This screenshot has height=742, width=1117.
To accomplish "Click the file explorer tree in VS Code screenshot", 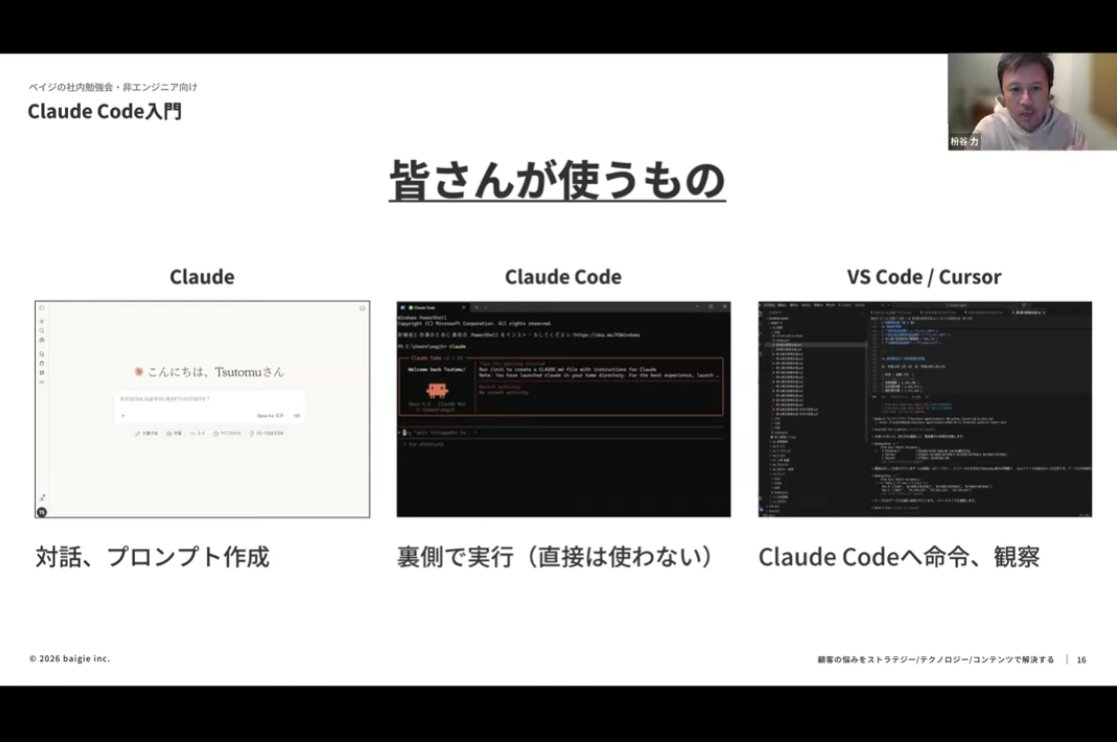I will (816, 413).
